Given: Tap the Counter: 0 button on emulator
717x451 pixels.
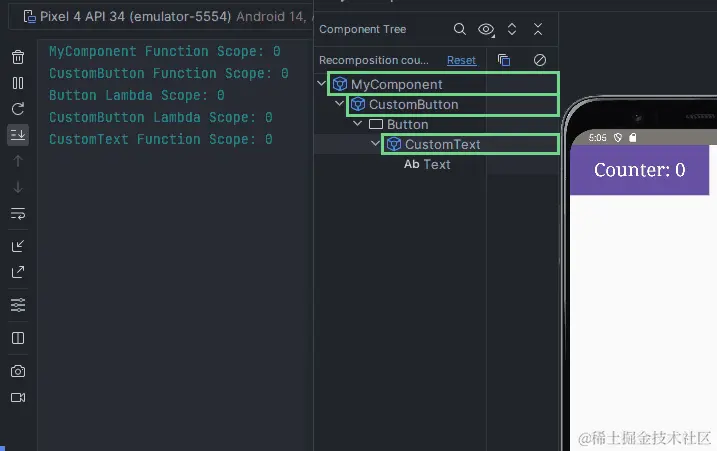Looking at the screenshot, I should point(639,170).
